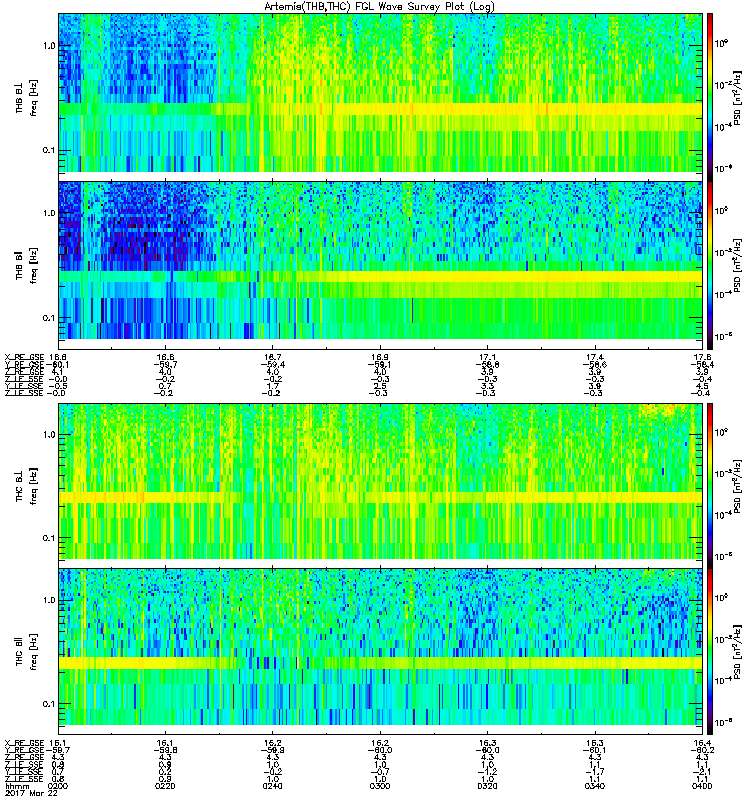
Task: Click the 'THC B⊥ freq [Hz]' axis label
Action: click(x=26, y=486)
